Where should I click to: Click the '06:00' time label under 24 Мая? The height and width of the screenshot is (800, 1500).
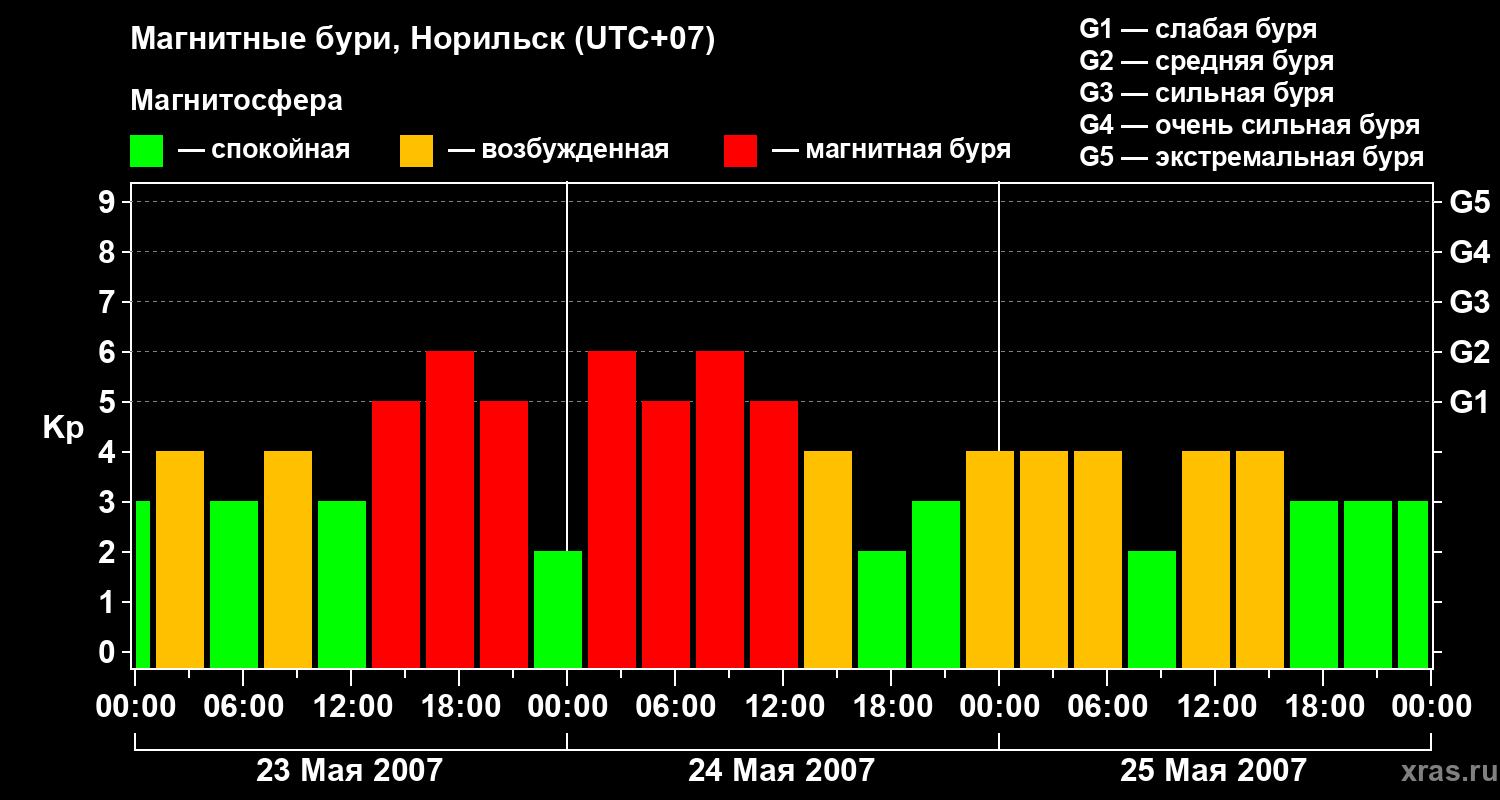click(x=675, y=706)
